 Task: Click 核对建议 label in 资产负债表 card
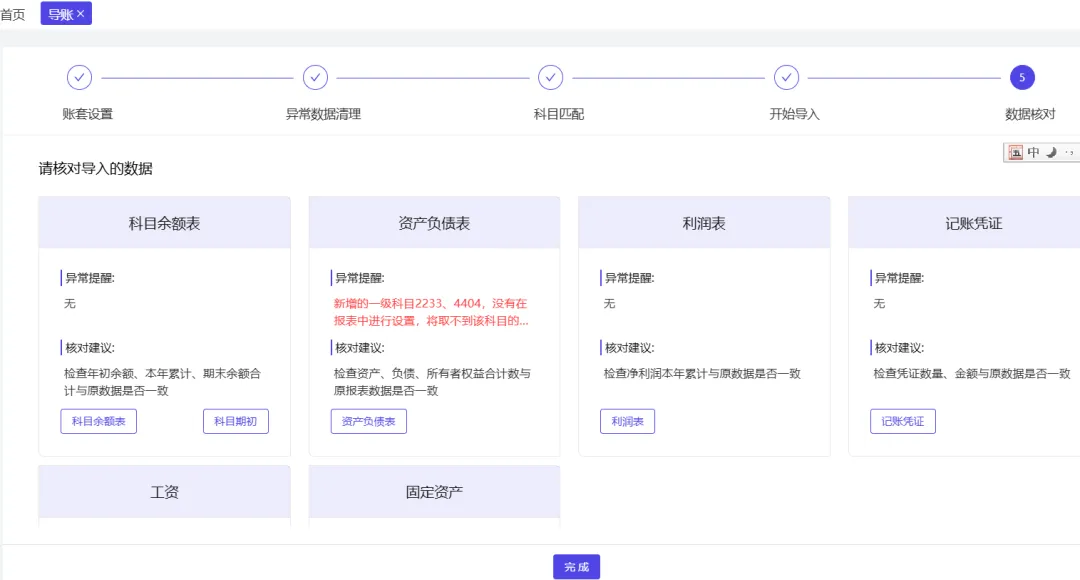[x=360, y=348]
